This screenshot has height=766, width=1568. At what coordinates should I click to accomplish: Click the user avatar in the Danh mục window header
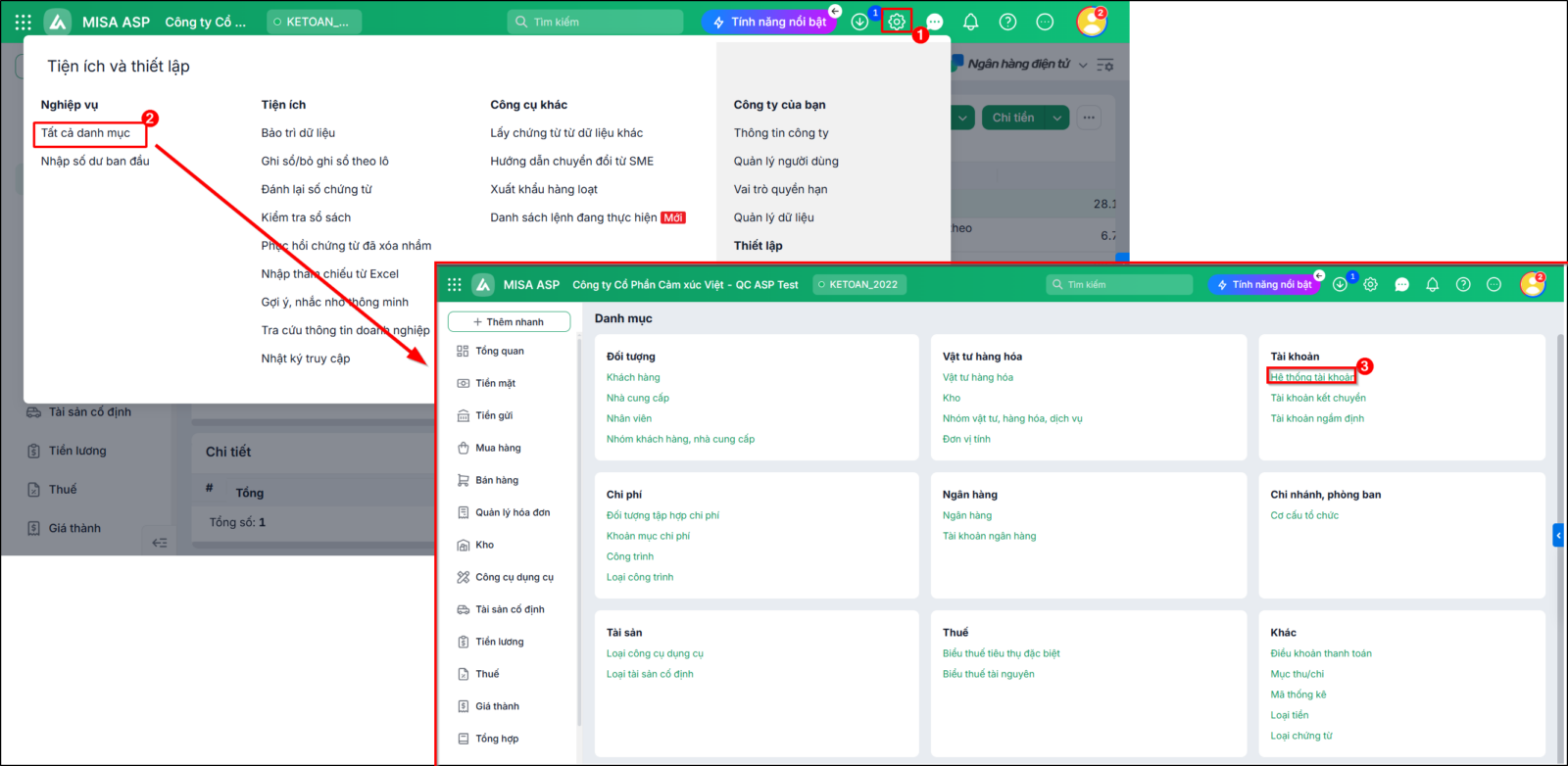(x=1533, y=284)
